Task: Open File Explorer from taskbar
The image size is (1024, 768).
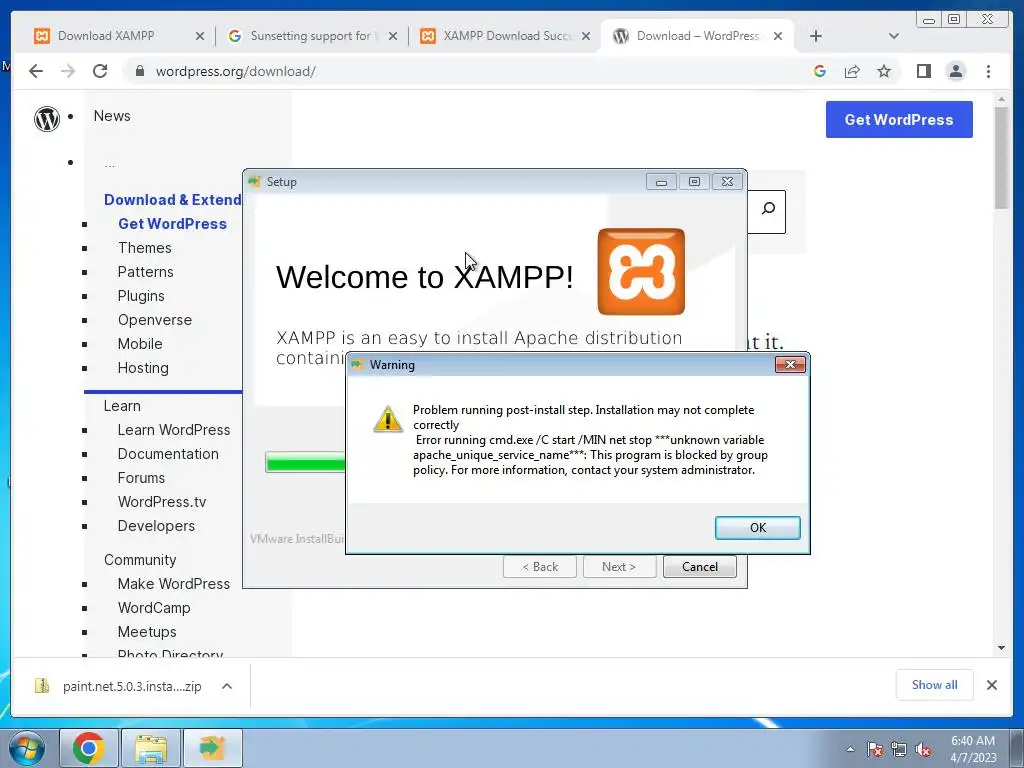Action: pos(150,748)
